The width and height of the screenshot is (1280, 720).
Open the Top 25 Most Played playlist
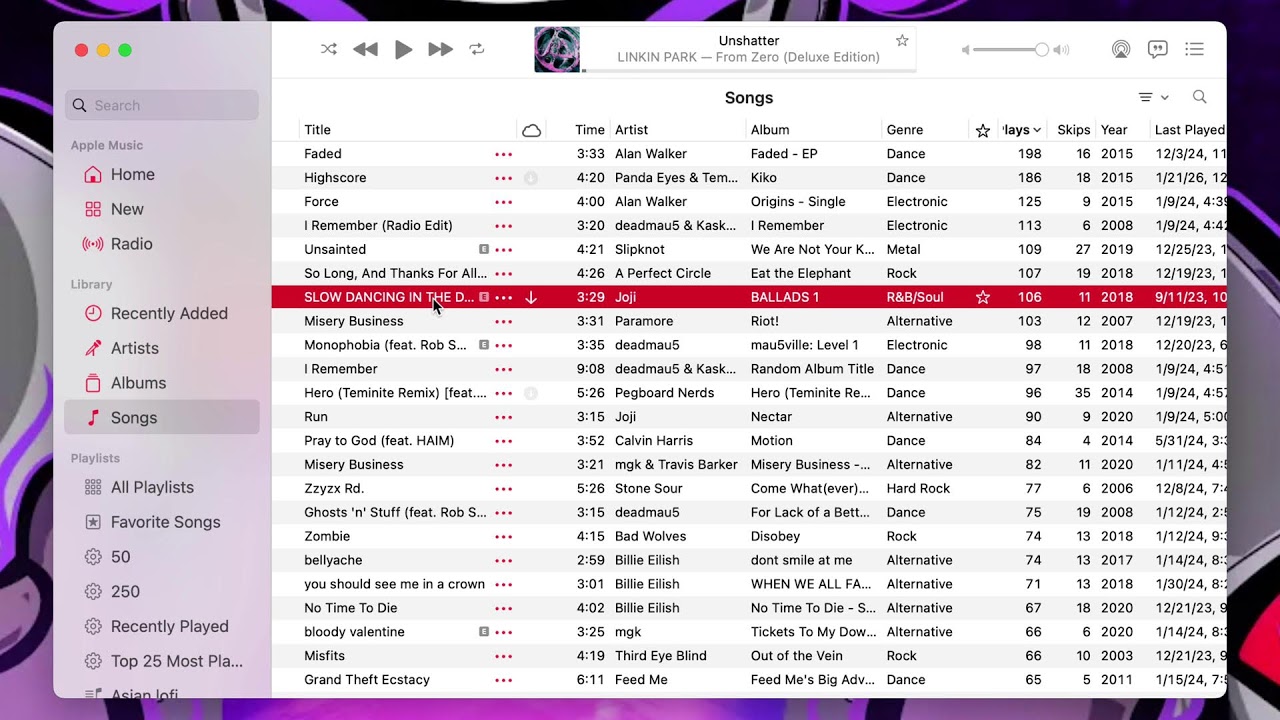tap(162, 661)
